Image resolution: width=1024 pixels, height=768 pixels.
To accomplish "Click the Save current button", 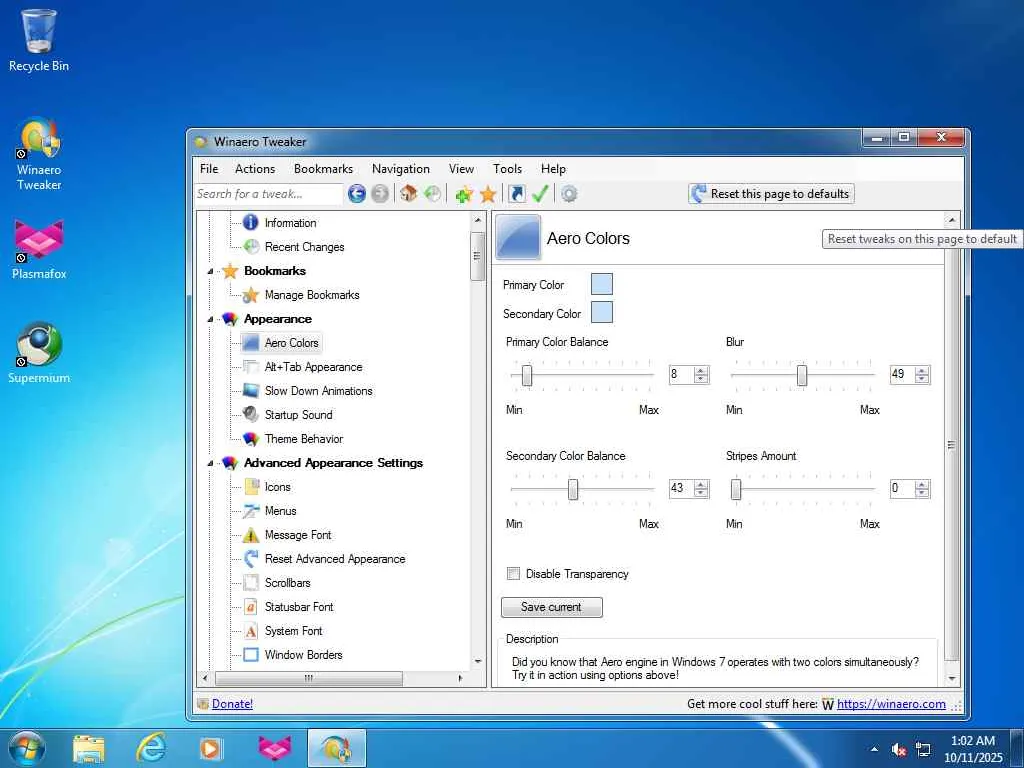I will click(551, 607).
